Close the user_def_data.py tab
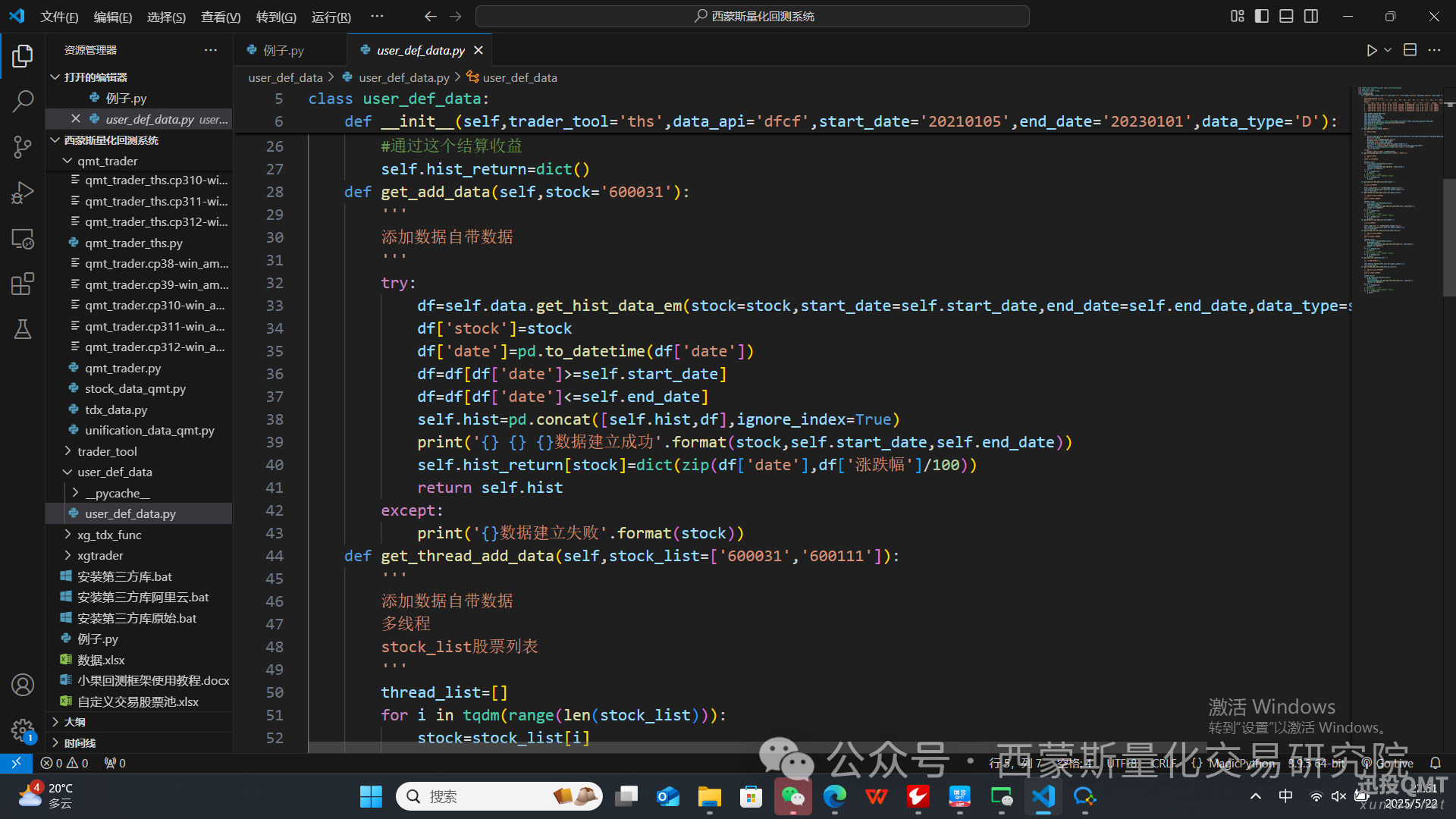The width and height of the screenshot is (1456, 819). point(479,50)
